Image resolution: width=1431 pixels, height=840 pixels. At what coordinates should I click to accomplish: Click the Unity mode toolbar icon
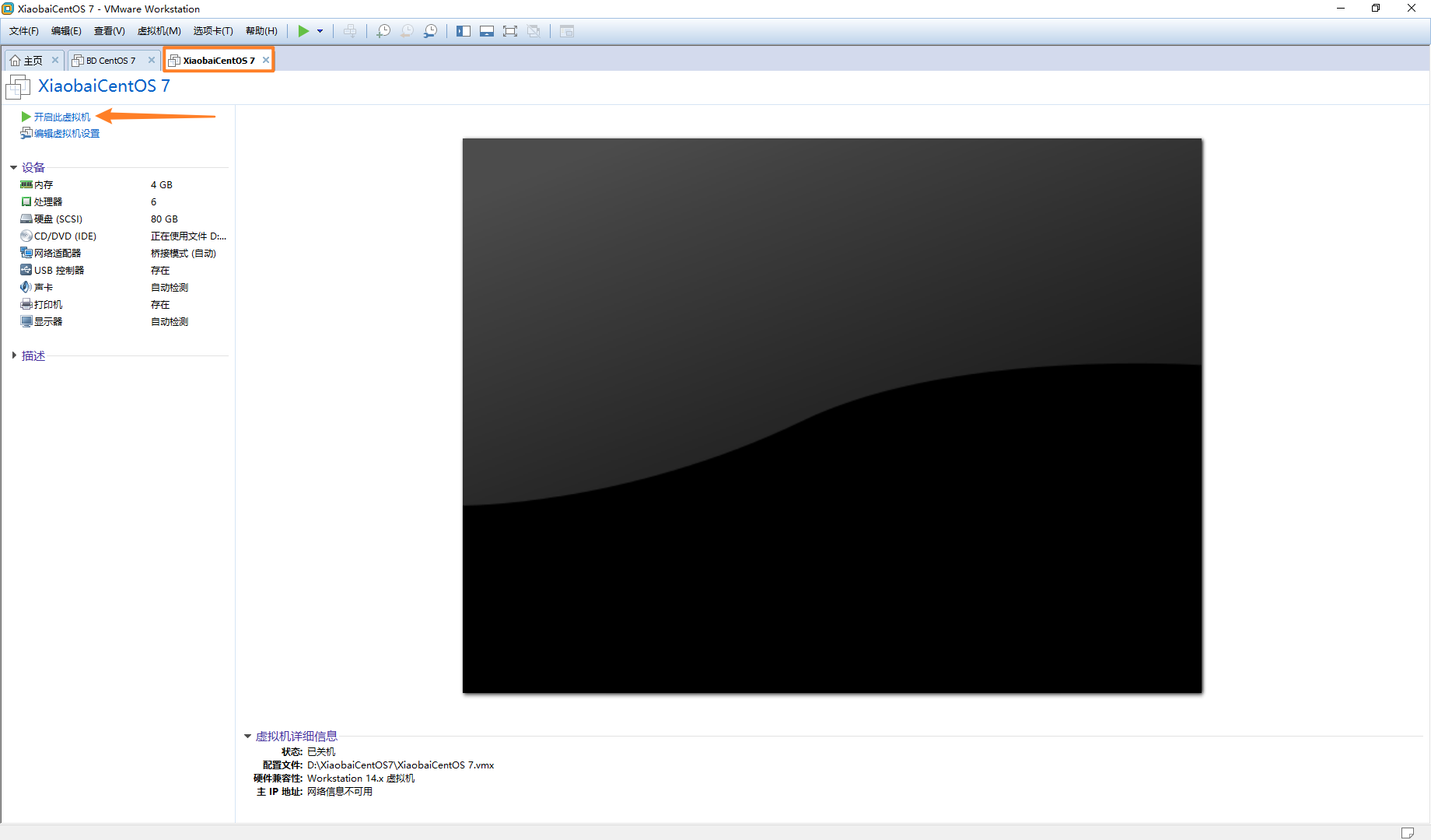[x=534, y=31]
